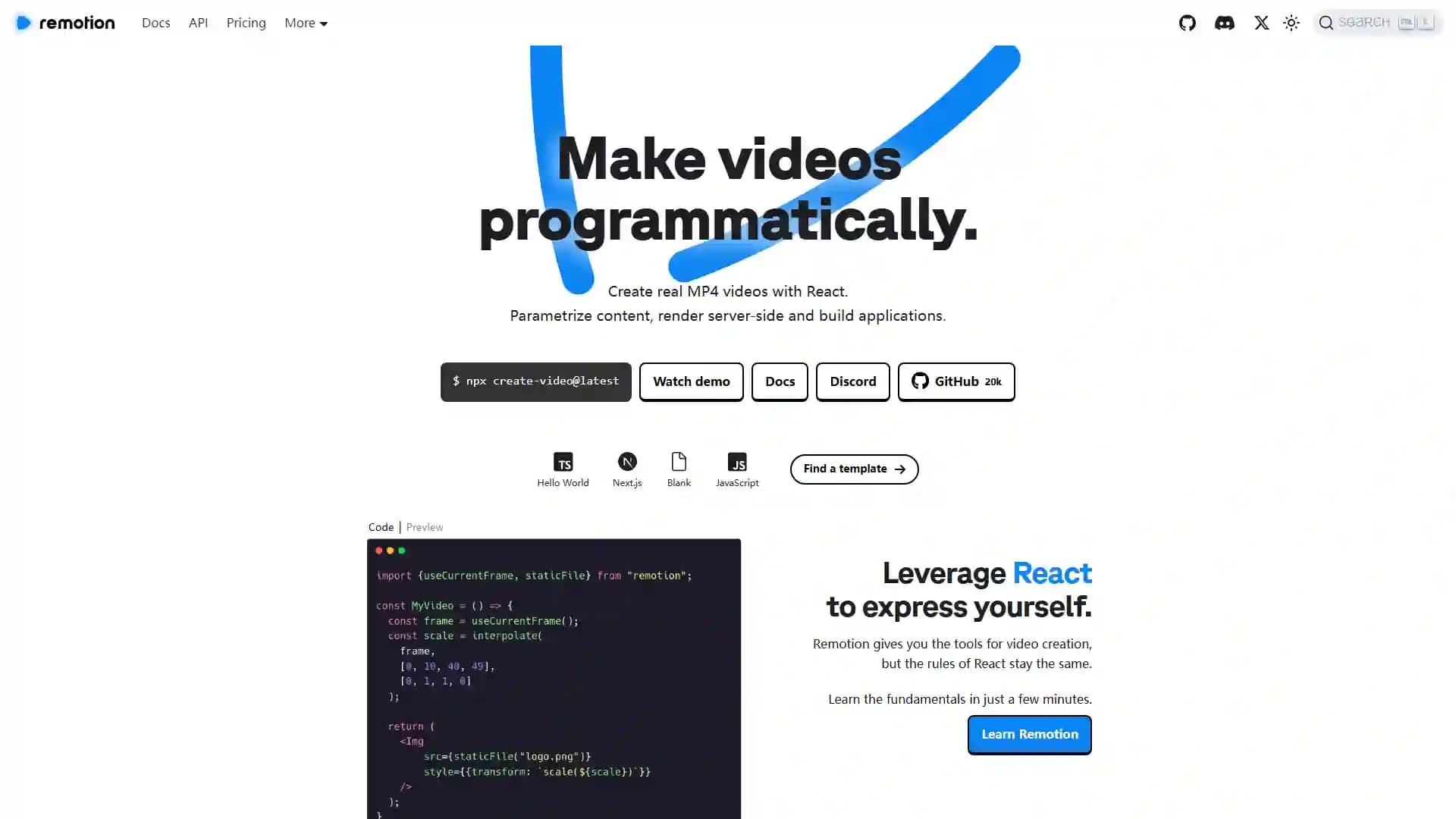Open Docs navigation menu item
Screen dimensions: 1456x819
156,22
